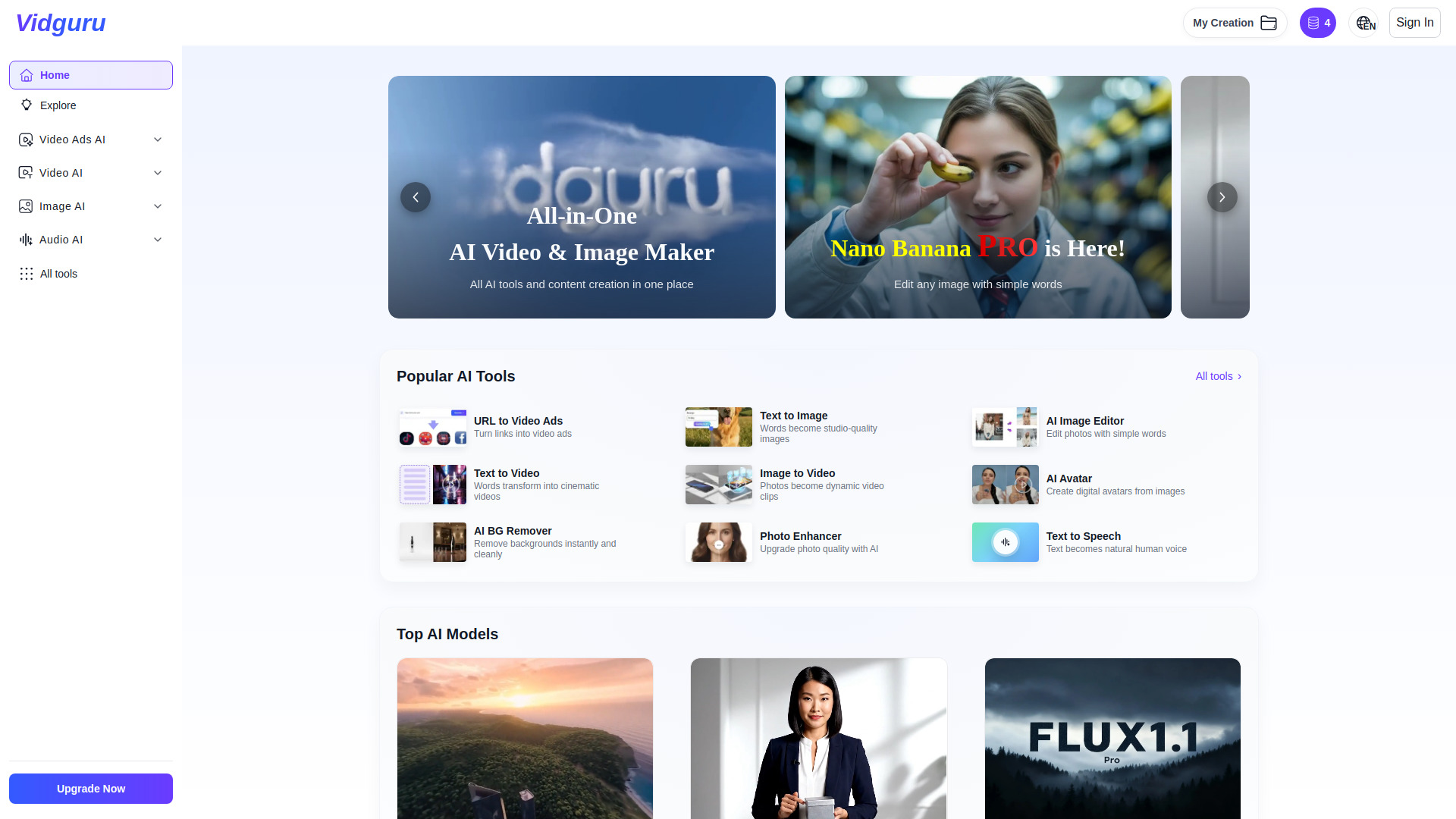
Task: Advance the carousel with the right arrow
Action: pyautogui.click(x=1222, y=197)
